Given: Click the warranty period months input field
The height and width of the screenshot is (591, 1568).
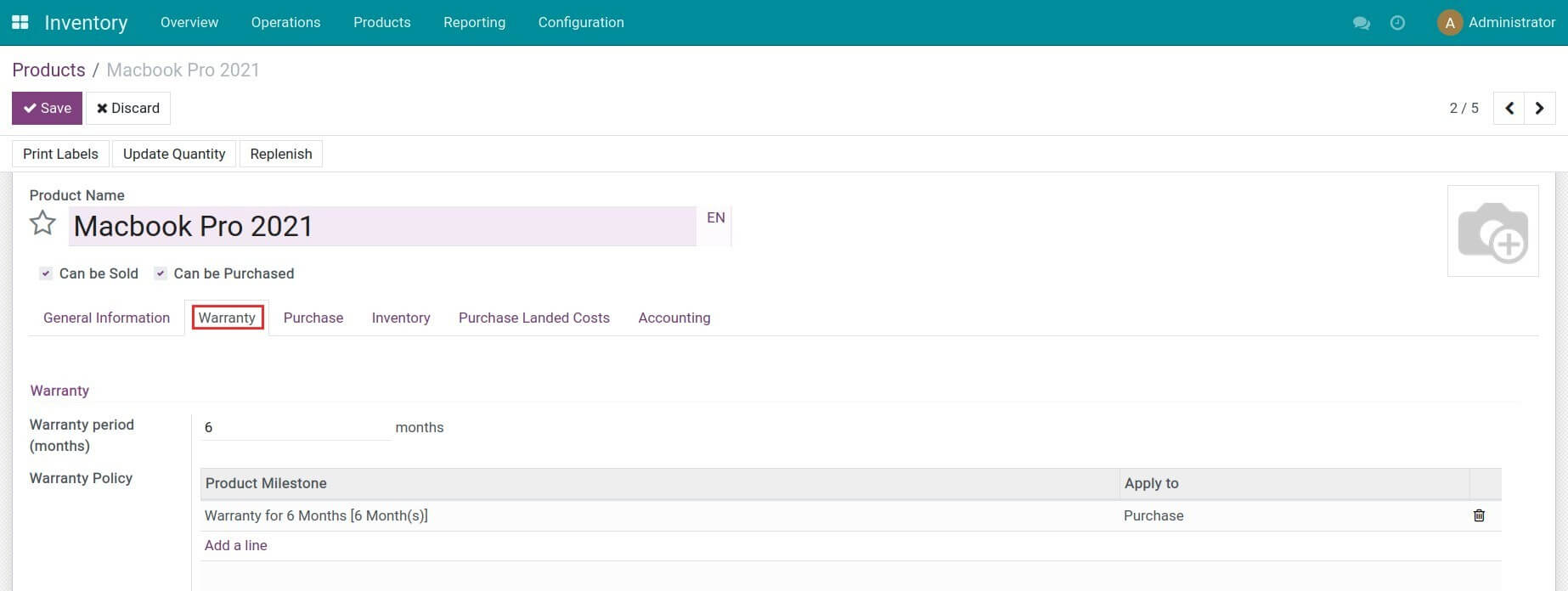Looking at the screenshot, I should coord(294,427).
